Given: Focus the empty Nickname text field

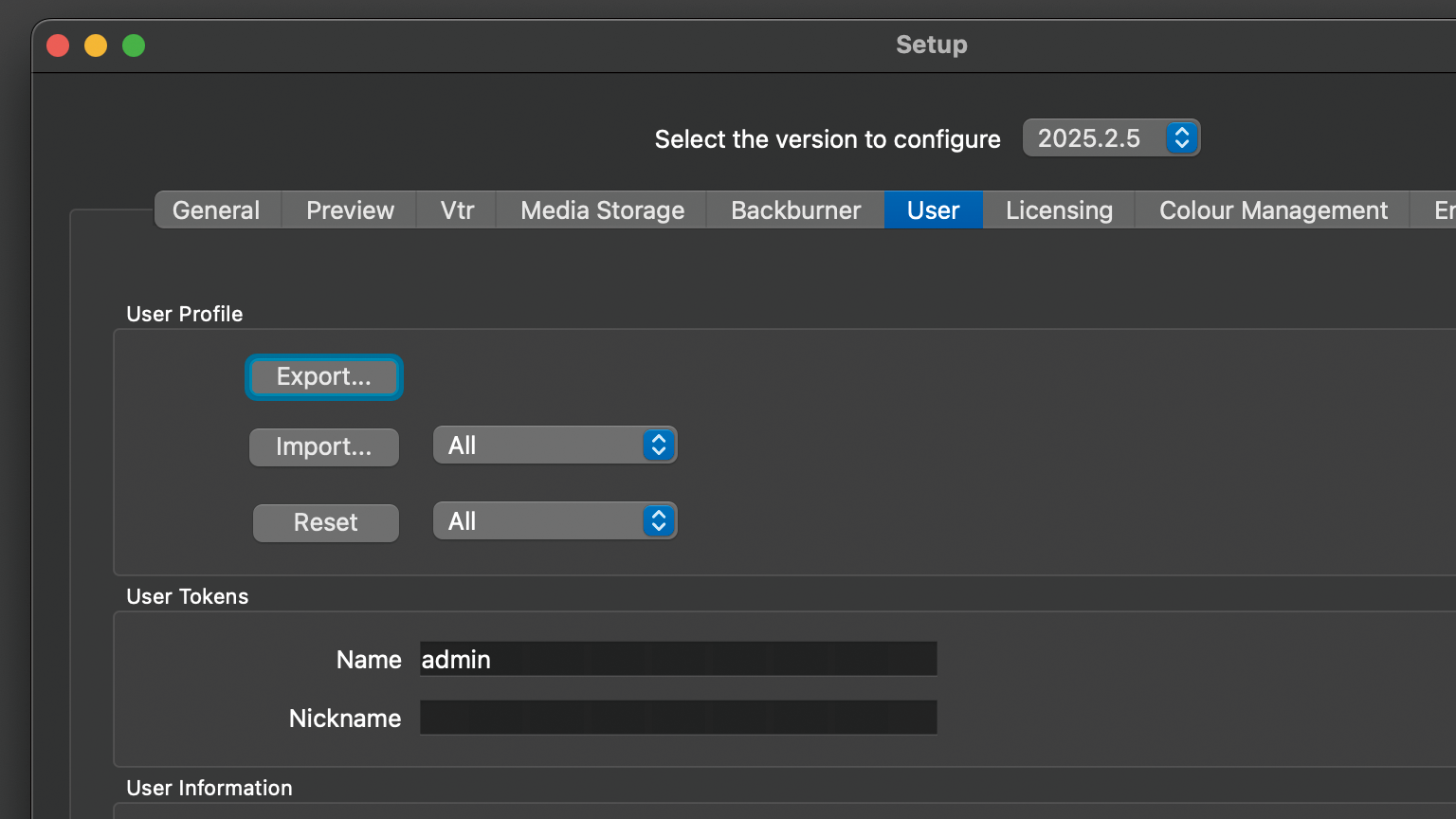Looking at the screenshot, I should tap(678, 718).
